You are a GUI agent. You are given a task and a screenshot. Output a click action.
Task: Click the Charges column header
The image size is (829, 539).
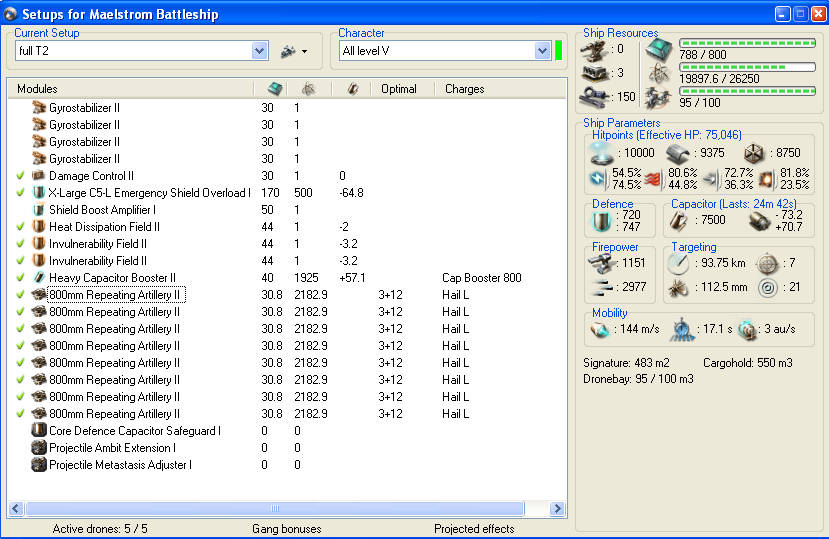click(465, 89)
